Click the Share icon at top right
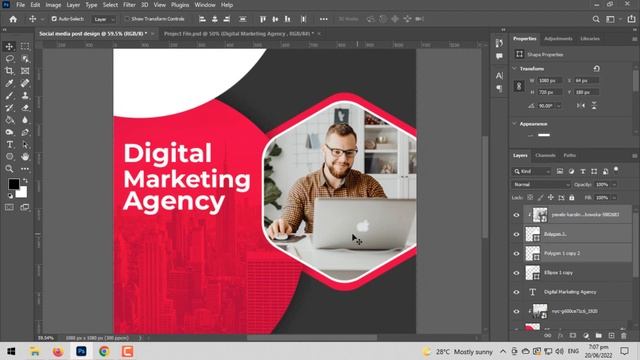 pyautogui.click(x=631, y=19)
